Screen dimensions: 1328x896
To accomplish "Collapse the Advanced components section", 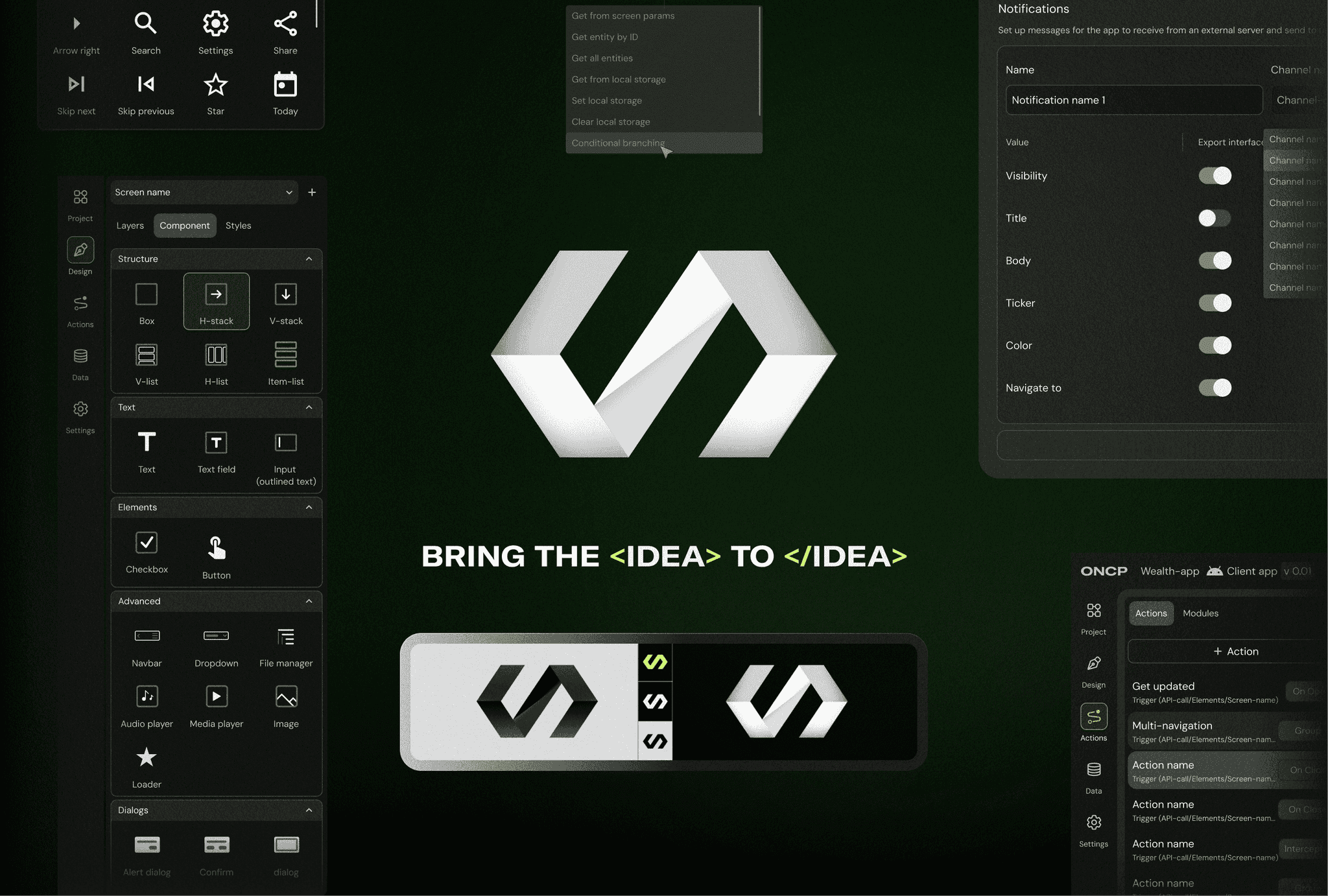I will [309, 601].
